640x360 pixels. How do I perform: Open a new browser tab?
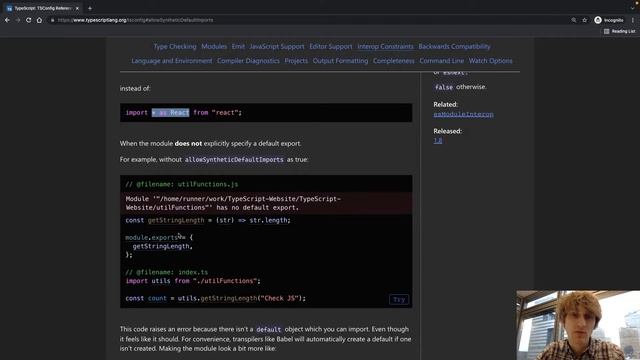click(x=90, y=8)
